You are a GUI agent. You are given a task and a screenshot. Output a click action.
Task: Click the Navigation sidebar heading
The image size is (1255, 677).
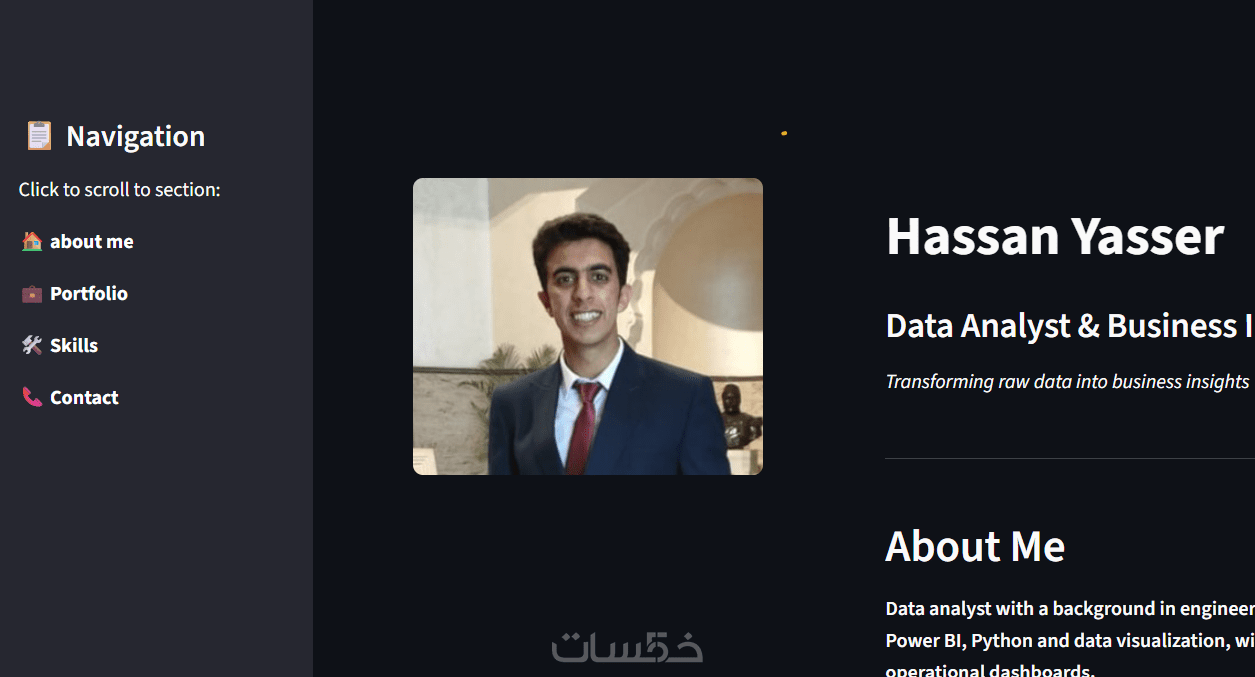pos(135,136)
